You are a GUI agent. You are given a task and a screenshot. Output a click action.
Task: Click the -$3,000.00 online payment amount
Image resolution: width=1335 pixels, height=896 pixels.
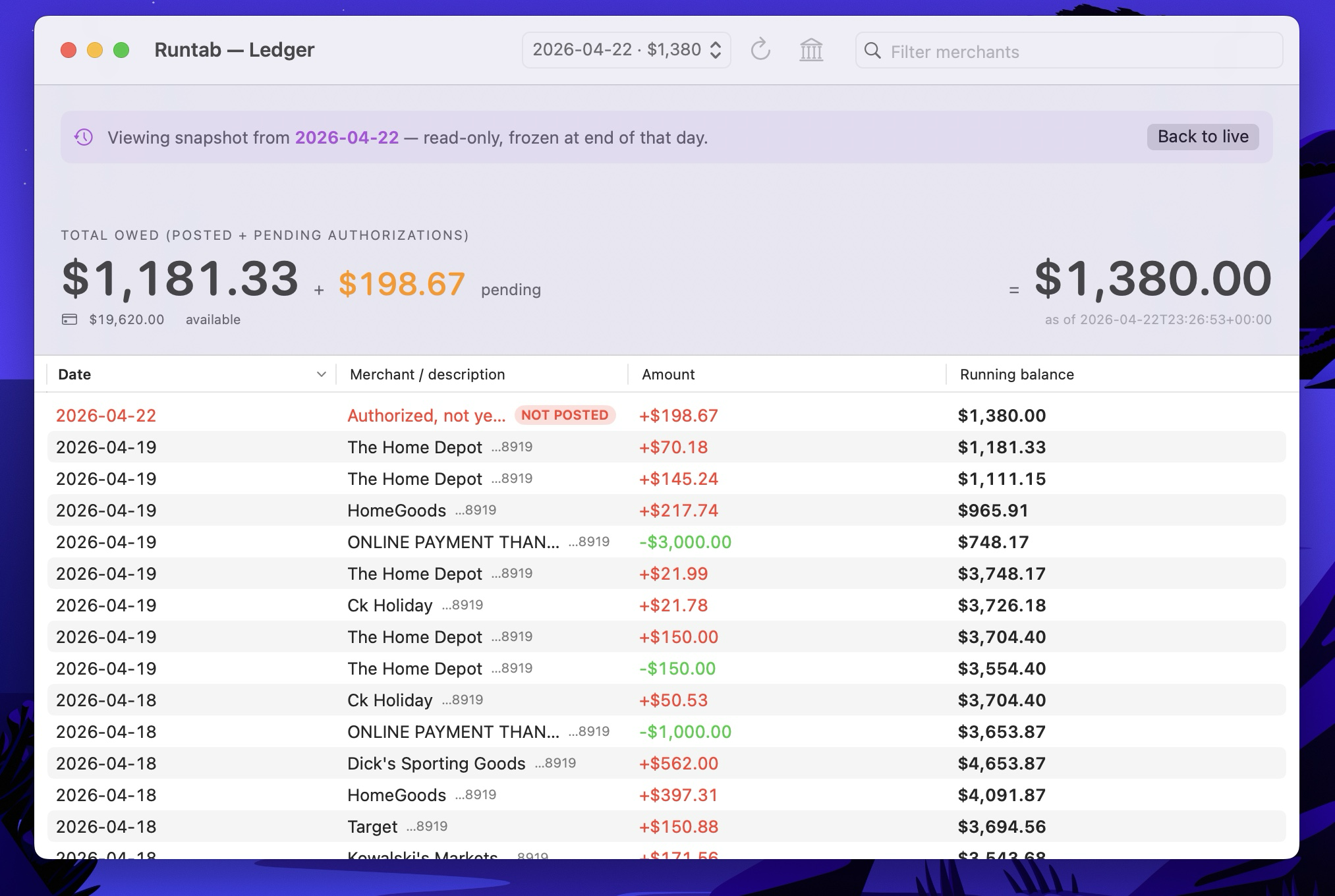click(x=685, y=542)
